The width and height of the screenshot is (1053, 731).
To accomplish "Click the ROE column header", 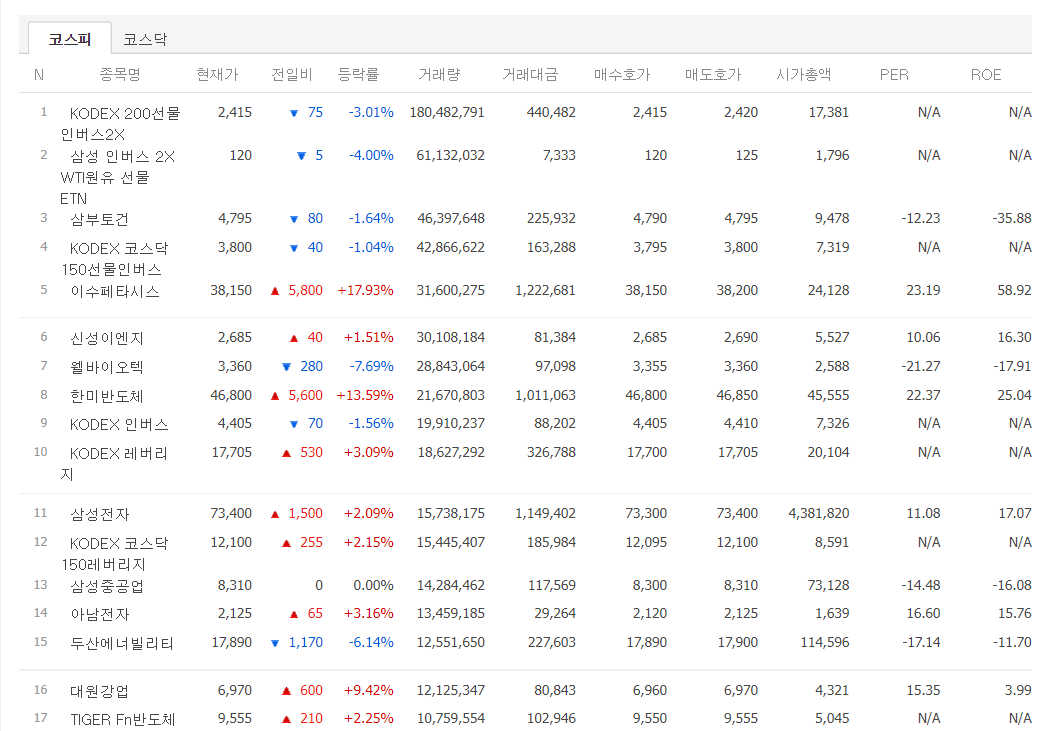I will click(986, 75).
